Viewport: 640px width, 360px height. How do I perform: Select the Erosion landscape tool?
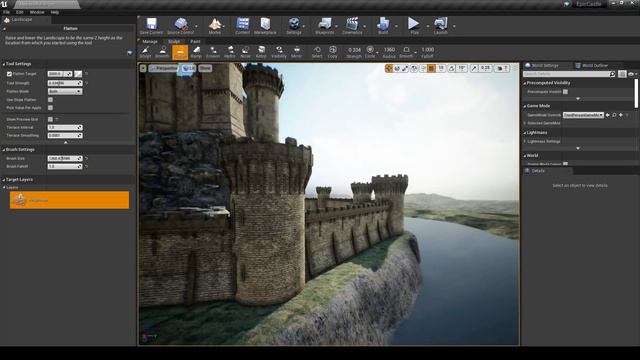(x=213, y=52)
